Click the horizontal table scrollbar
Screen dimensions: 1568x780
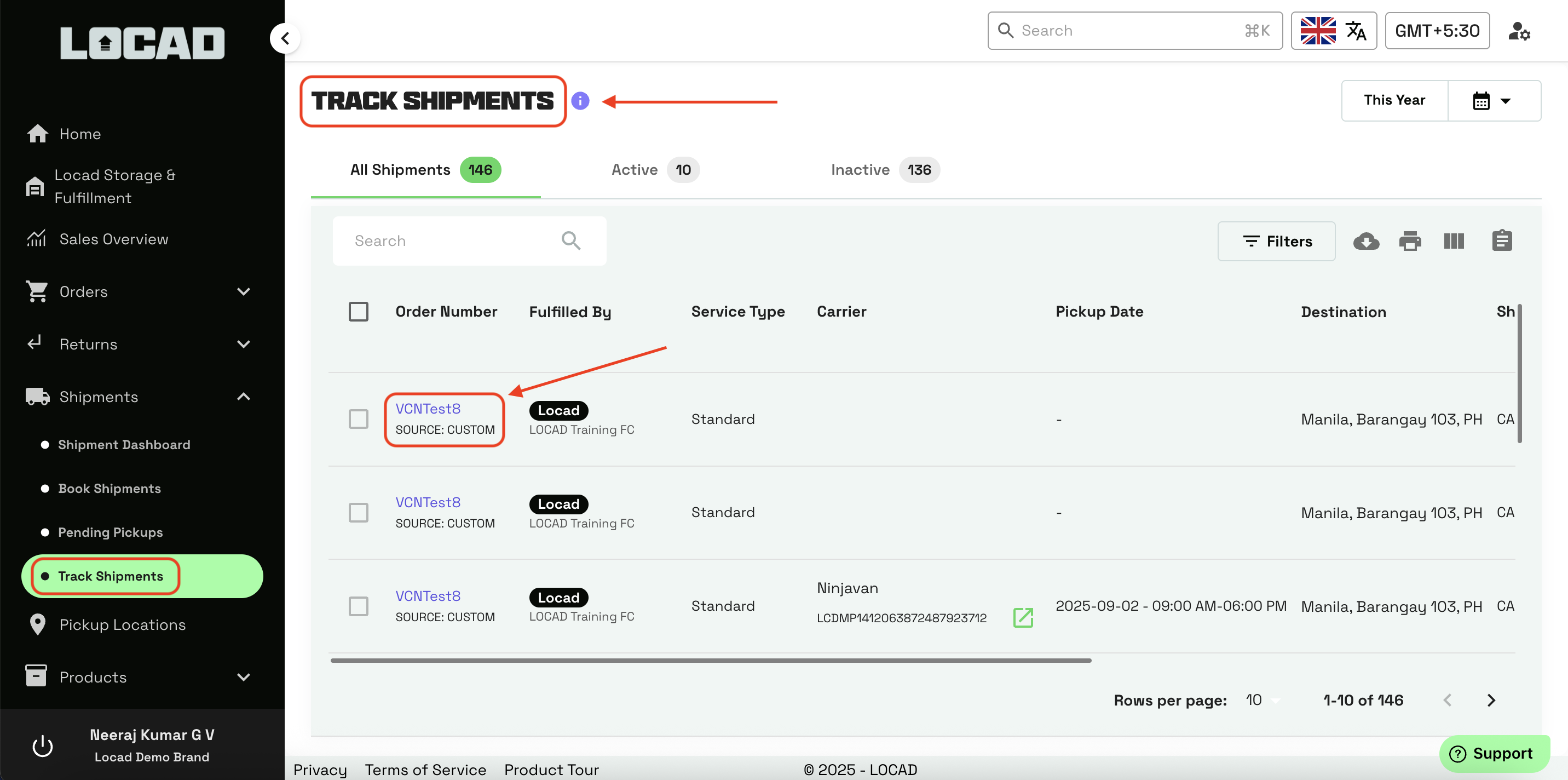point(710,660)
